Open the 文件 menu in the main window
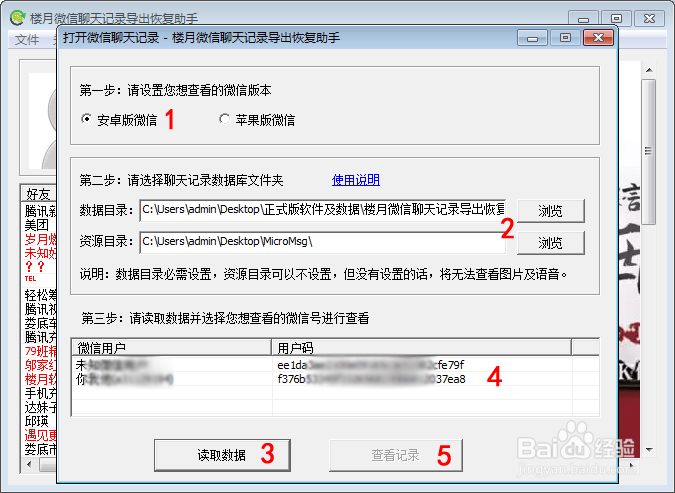 coord(27,40)
